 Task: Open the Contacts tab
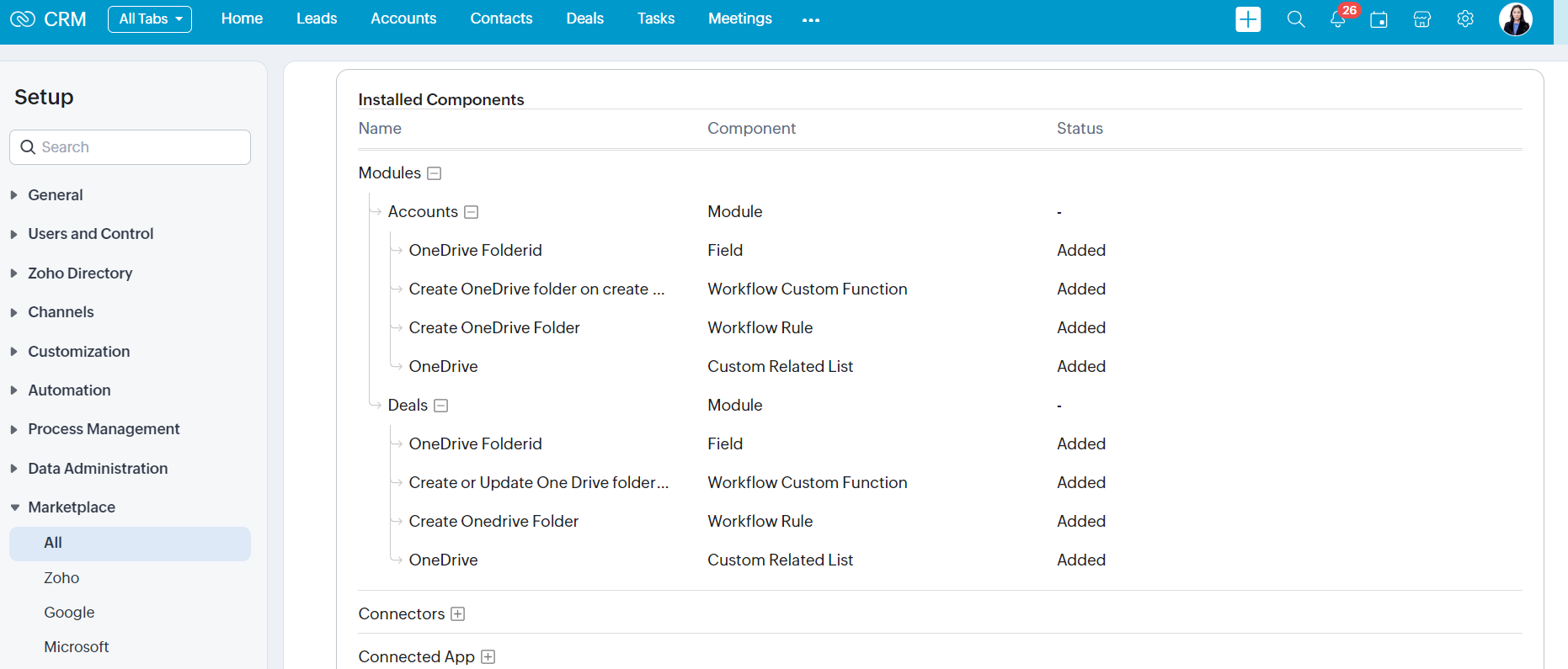point(501,19)
